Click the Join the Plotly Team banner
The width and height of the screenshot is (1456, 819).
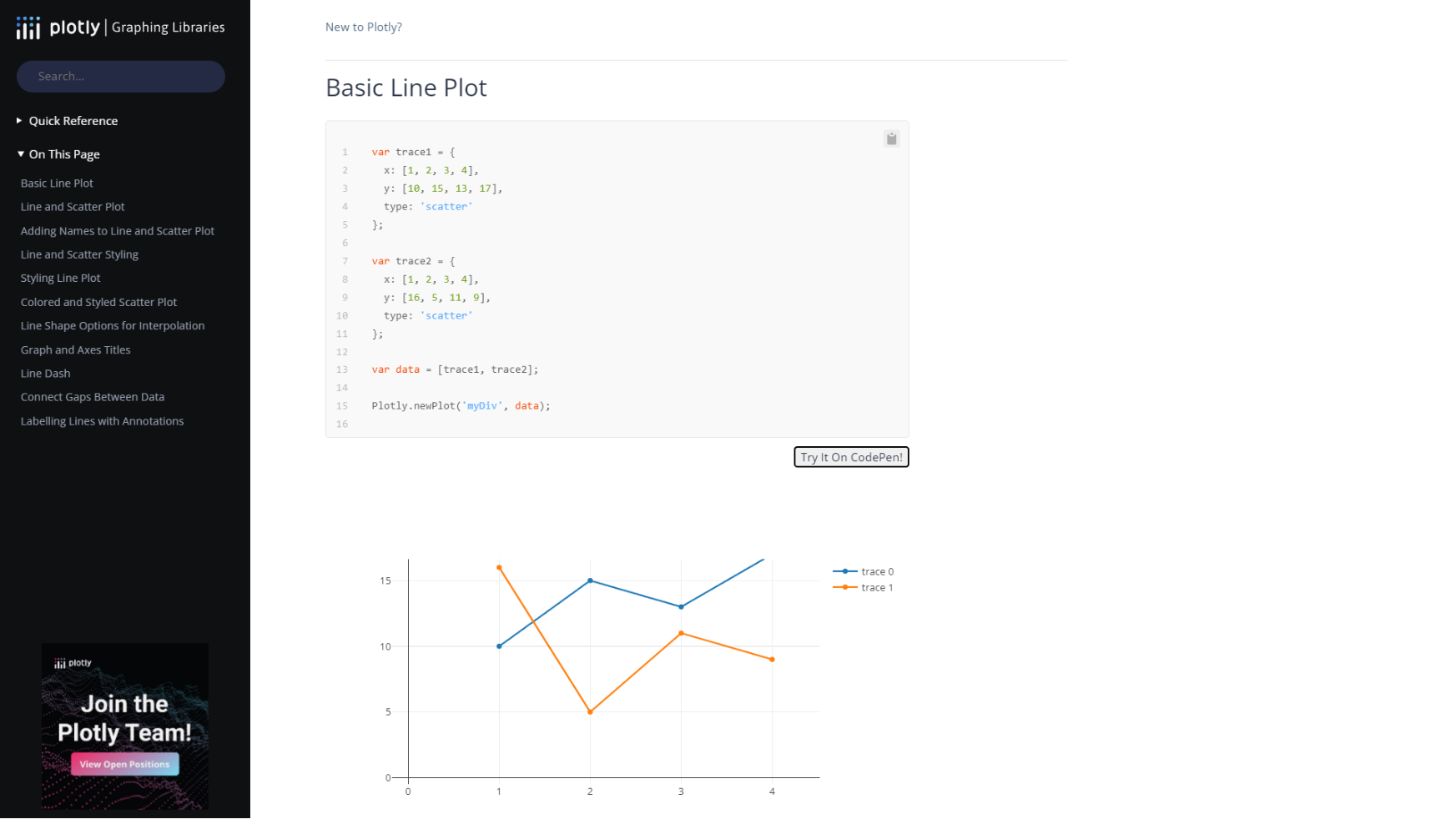124,717
